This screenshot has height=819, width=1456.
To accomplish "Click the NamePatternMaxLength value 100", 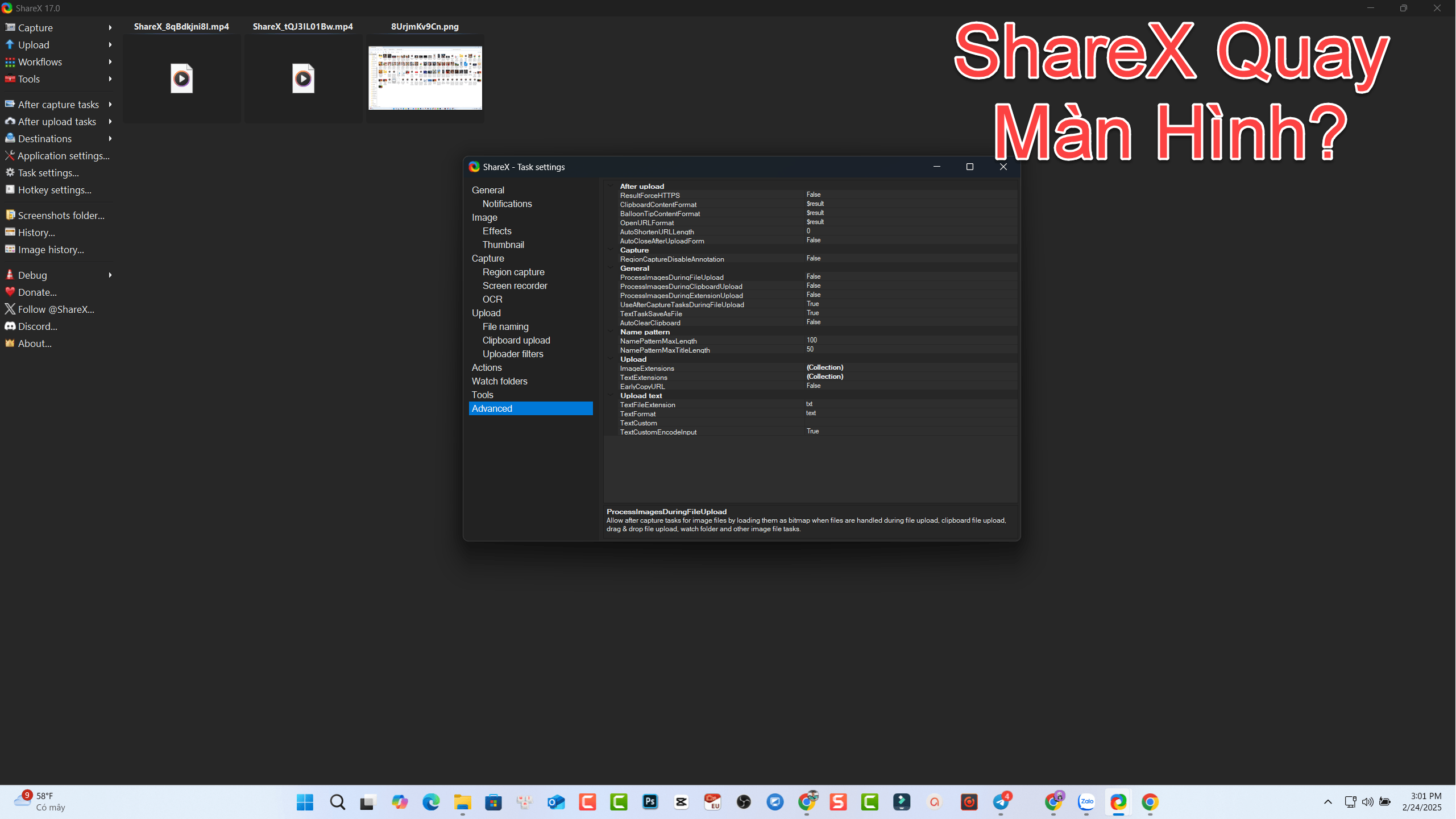I will (812, 341).
